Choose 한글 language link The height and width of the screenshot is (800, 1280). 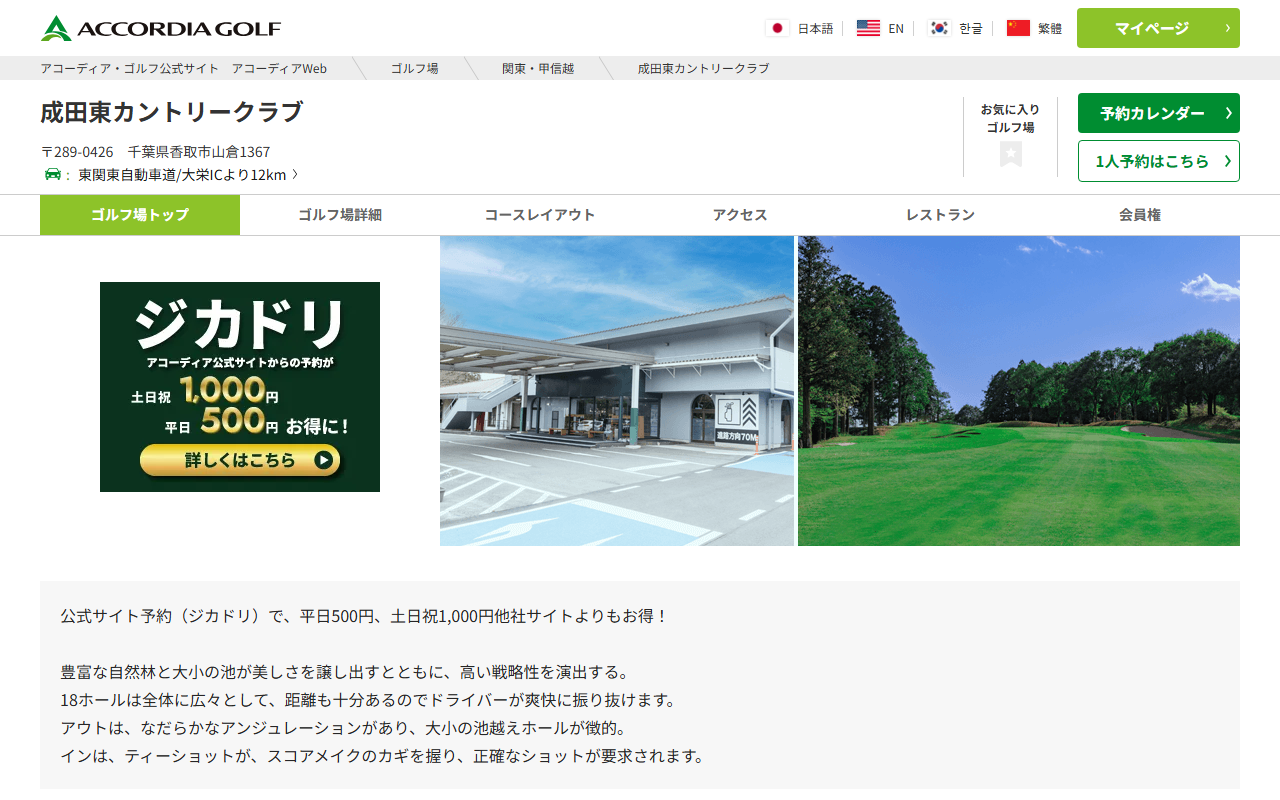(971, 29)
